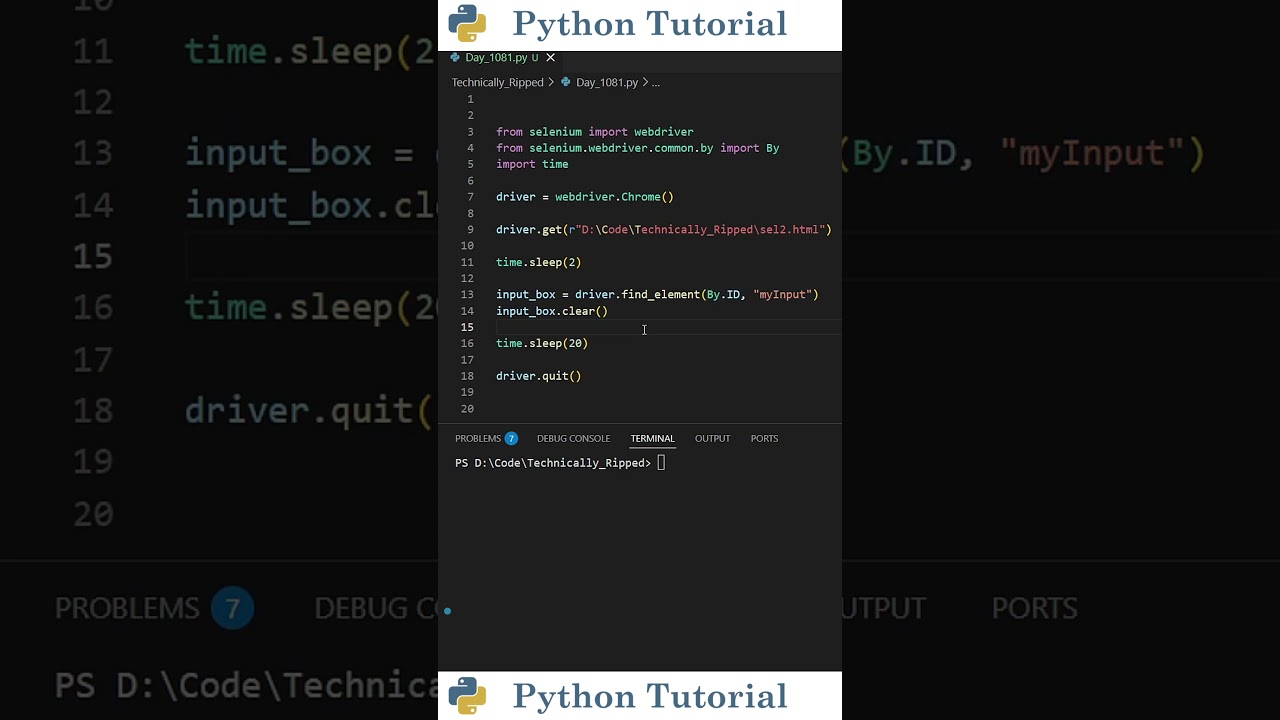Screen dimensions: 1280x720
Task: Click line number 18 in the gutter
Action: [x=467, y=376]
